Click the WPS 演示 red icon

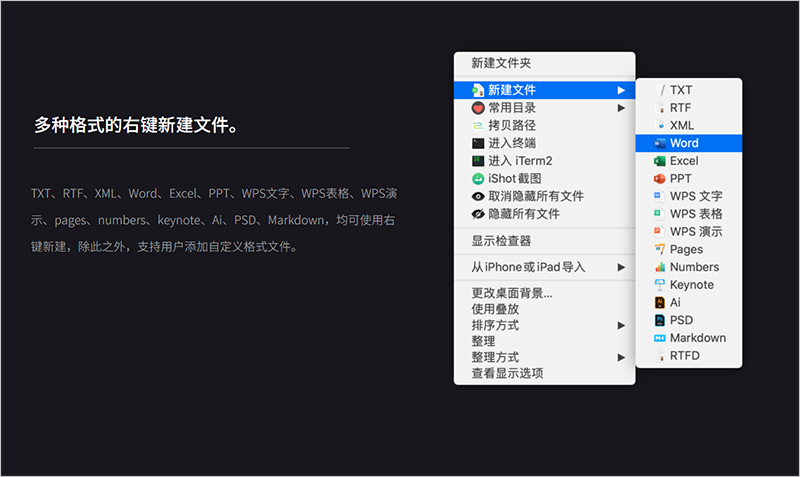point(659,232)
